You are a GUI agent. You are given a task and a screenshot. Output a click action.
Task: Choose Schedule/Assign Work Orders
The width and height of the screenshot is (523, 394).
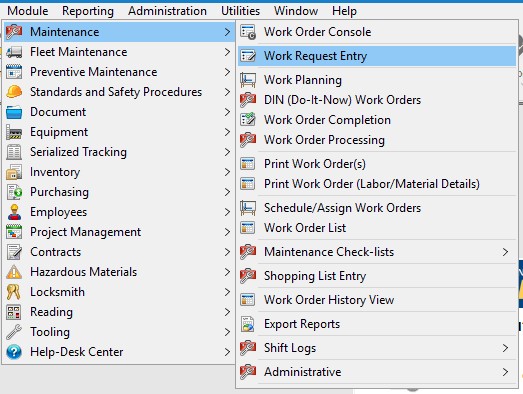(x=377, y=208)
